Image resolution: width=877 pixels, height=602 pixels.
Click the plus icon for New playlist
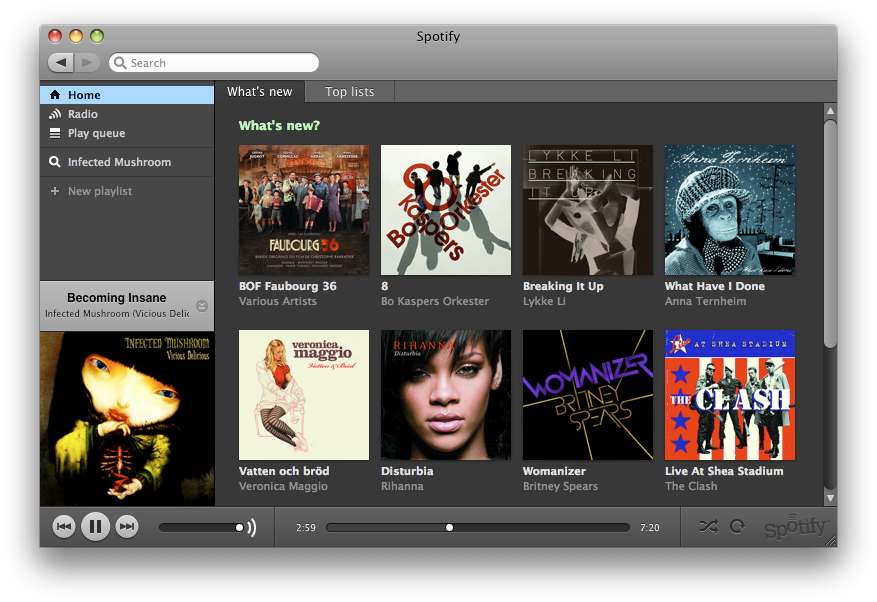pos(55,191)
